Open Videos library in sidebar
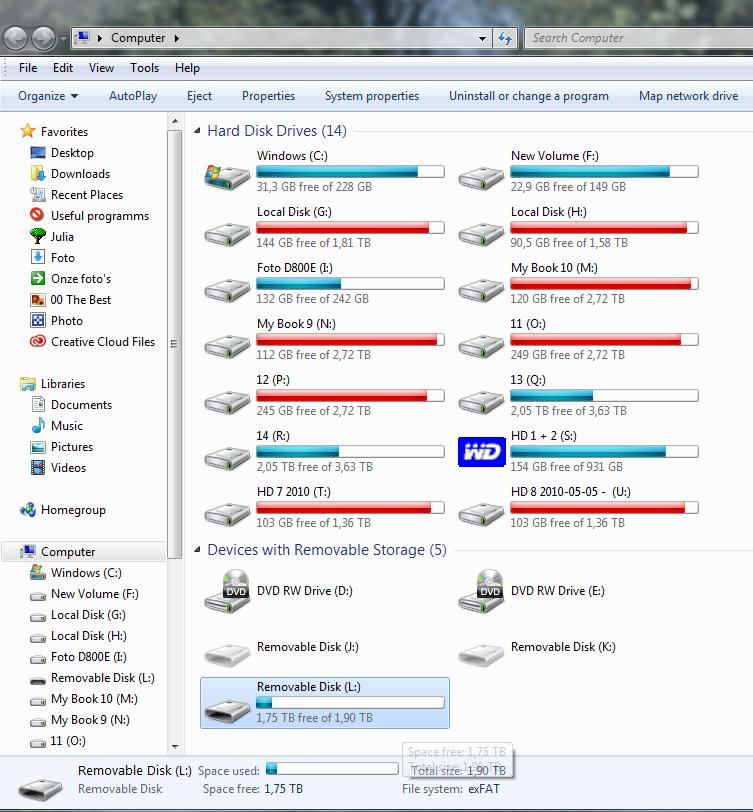Viewport: 753px width, 812px height. [x=59, y=468]
